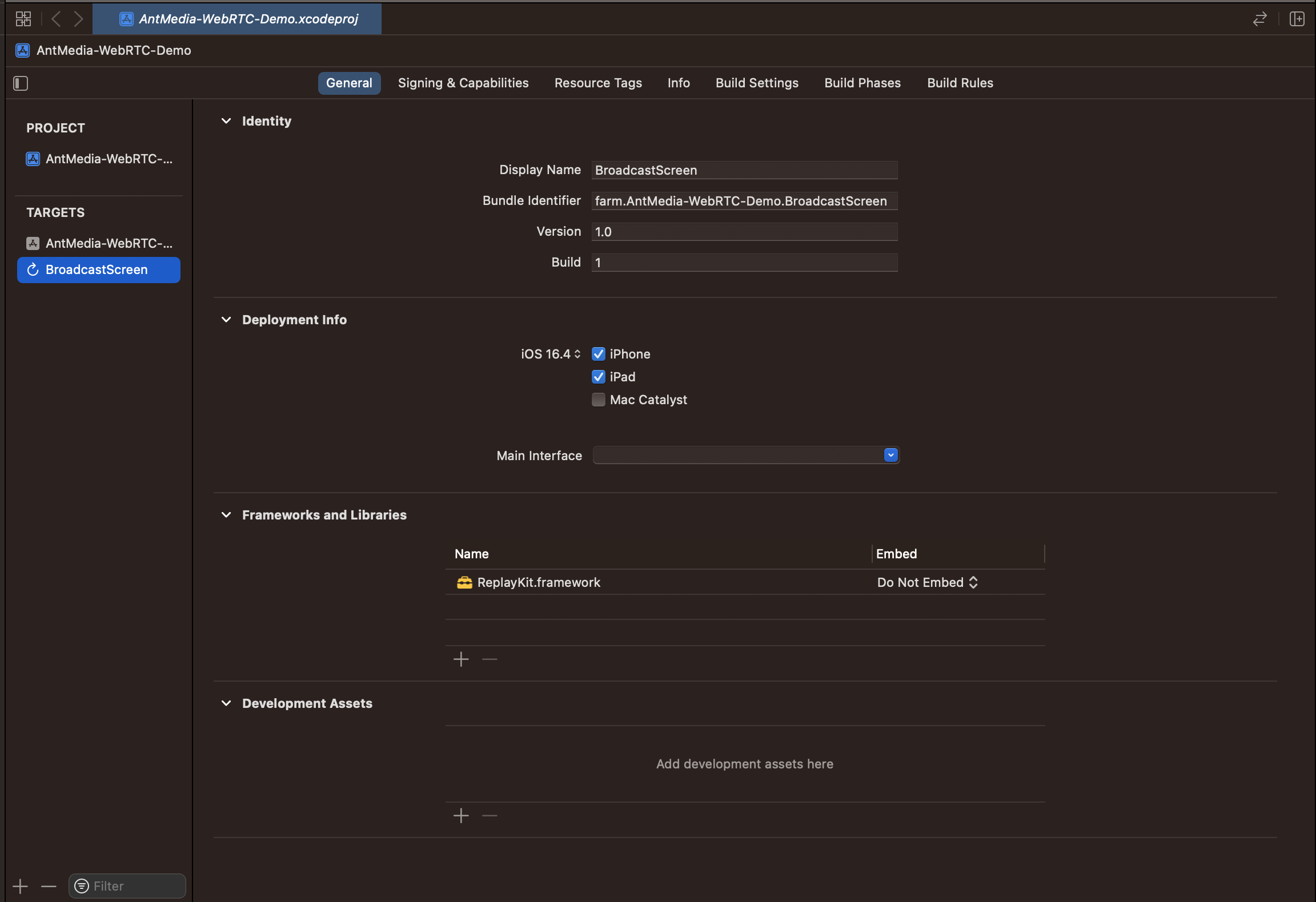This screenshot has width=1316, height=902.
Task: Remove a framework with the minus button
Action: pyautogui.click(x=490, y=659)
